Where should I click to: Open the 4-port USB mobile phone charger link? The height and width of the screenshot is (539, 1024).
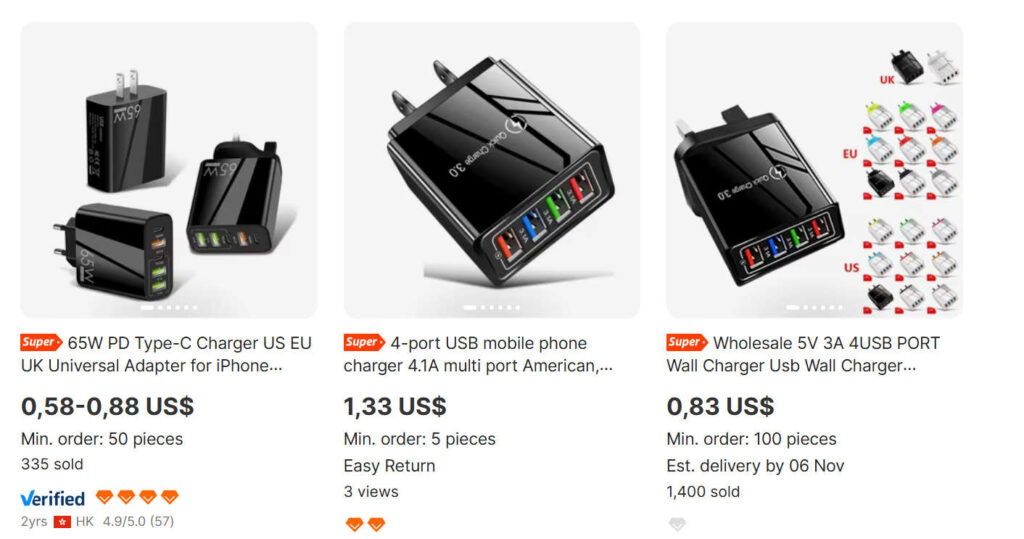(x=479, y=354)
